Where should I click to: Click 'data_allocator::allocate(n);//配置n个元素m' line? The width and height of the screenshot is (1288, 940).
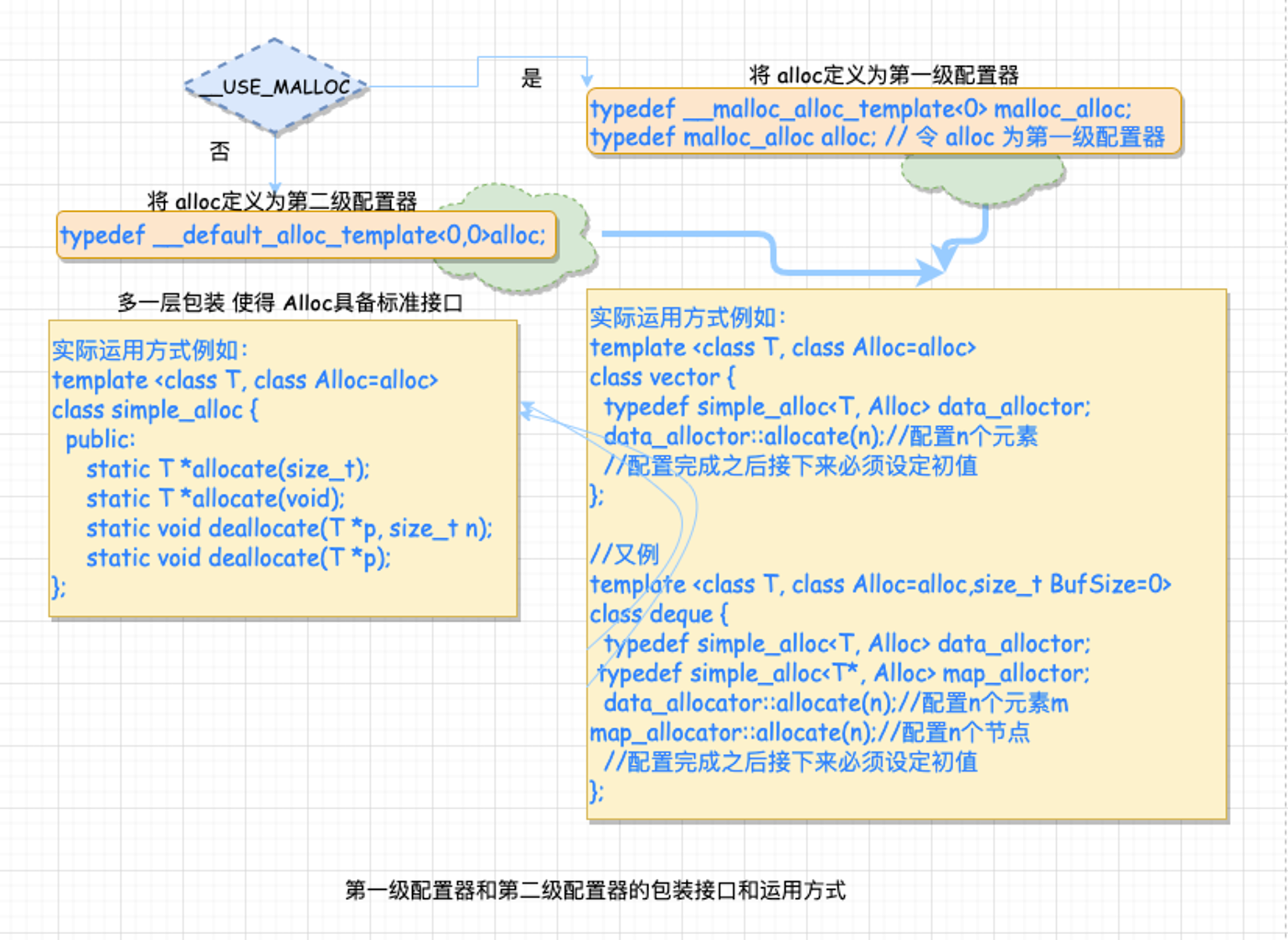(x=836, y=703)
